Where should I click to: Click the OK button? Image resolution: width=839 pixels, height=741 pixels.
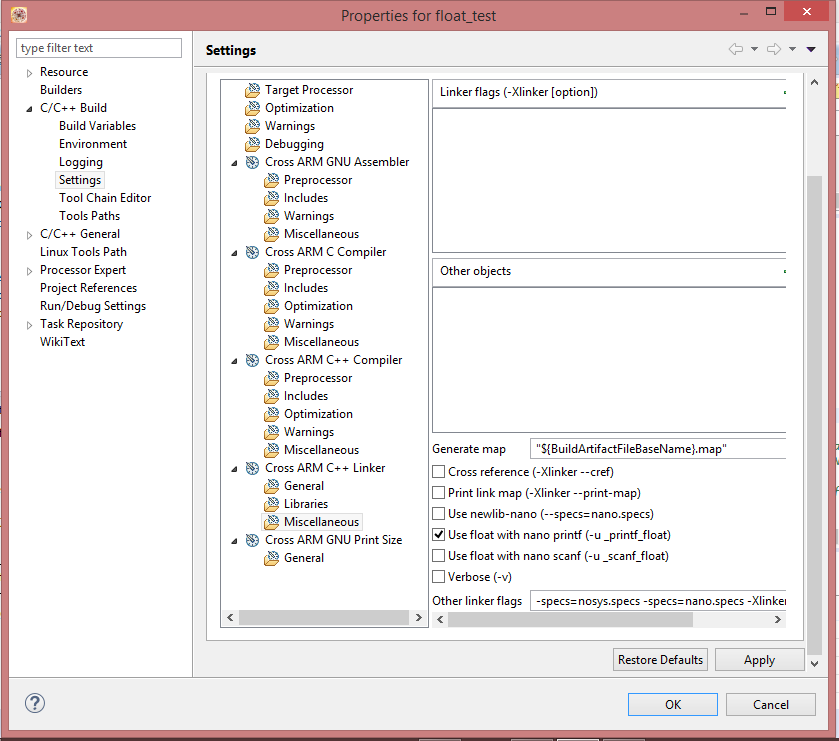click(673, 705)
